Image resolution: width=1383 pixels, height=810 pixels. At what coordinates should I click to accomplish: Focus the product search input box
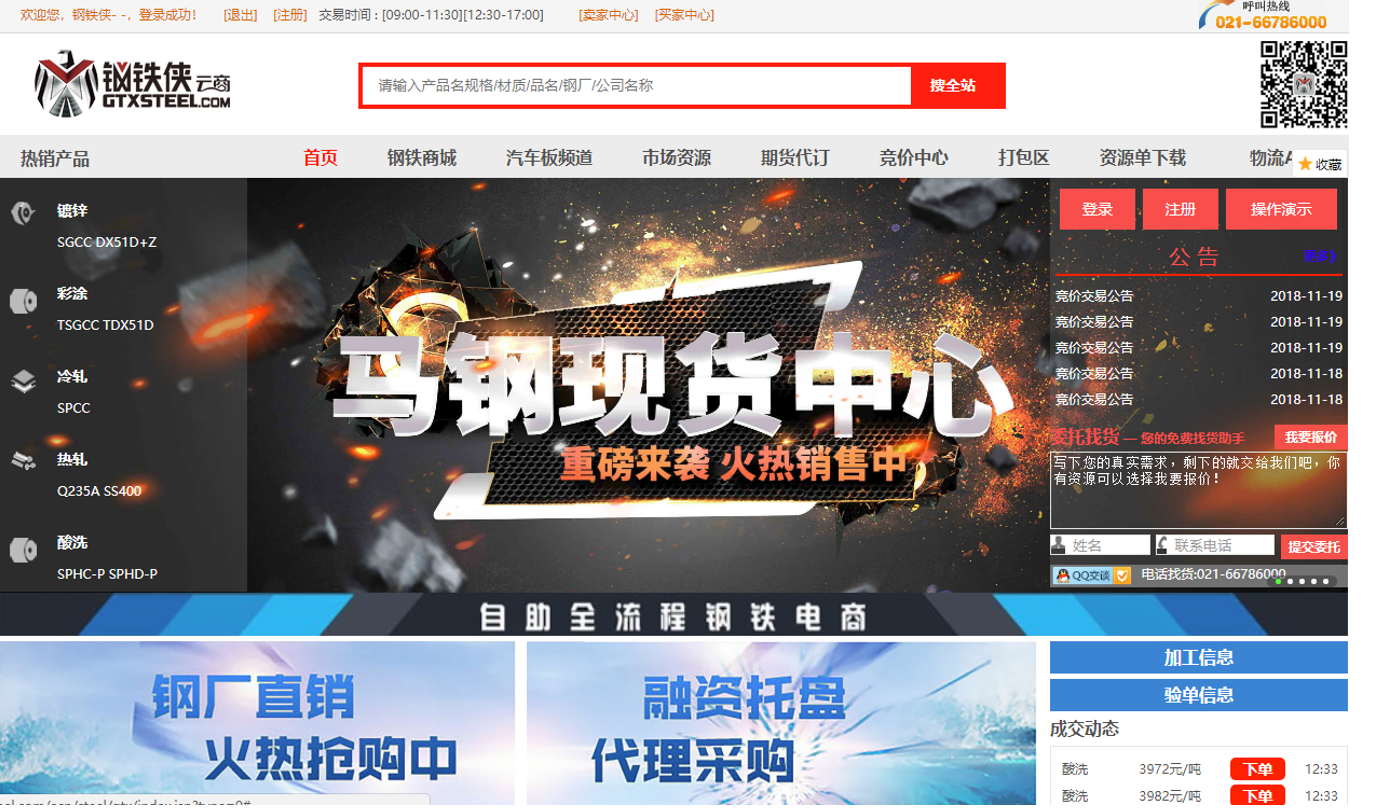click(636, 86)
